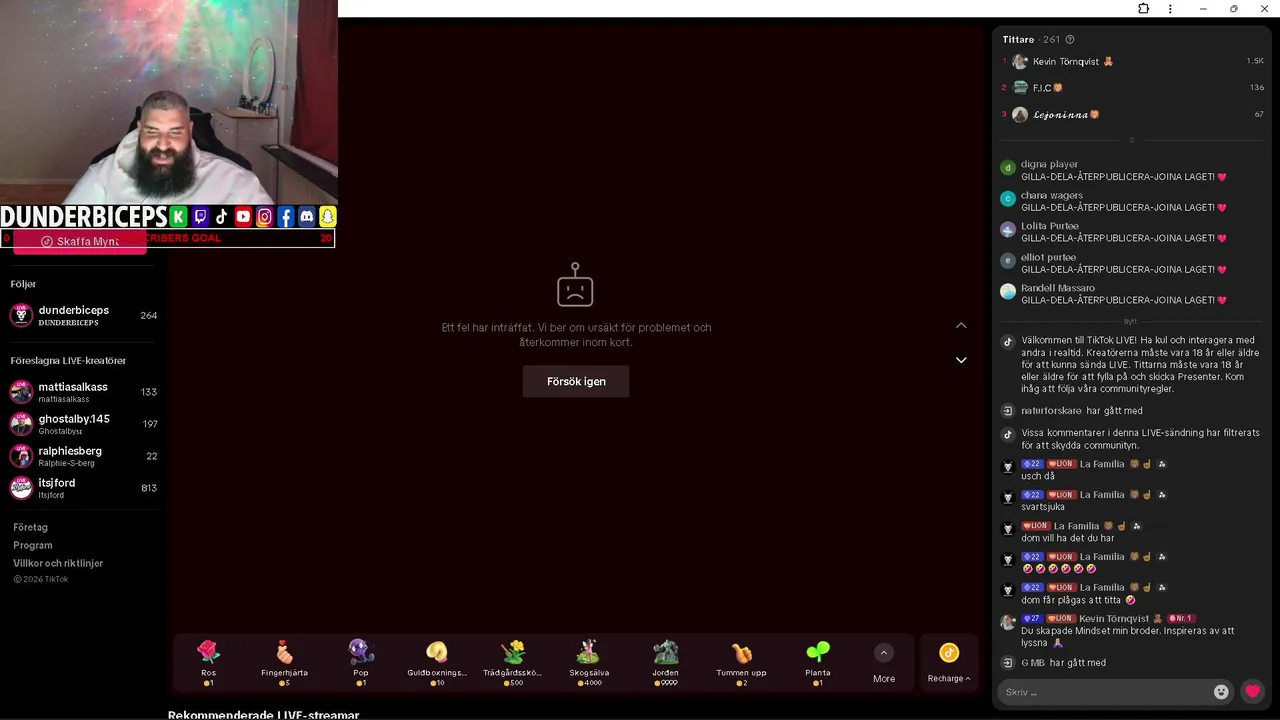Click Randell Massaro avatar in chat
This screenshot has width=1280, height=720.
coord(1008,292)
